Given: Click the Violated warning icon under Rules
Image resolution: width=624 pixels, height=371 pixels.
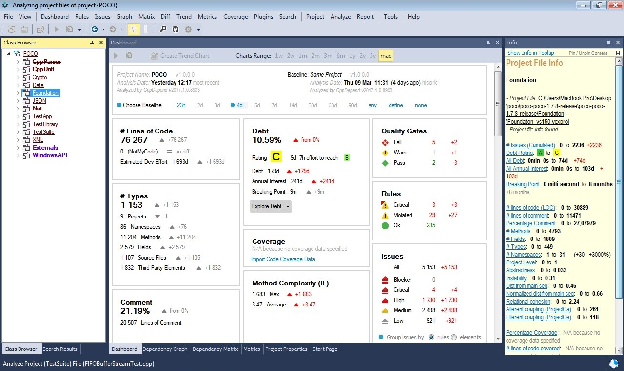Looking at the screenshot, I should (385, 215).
